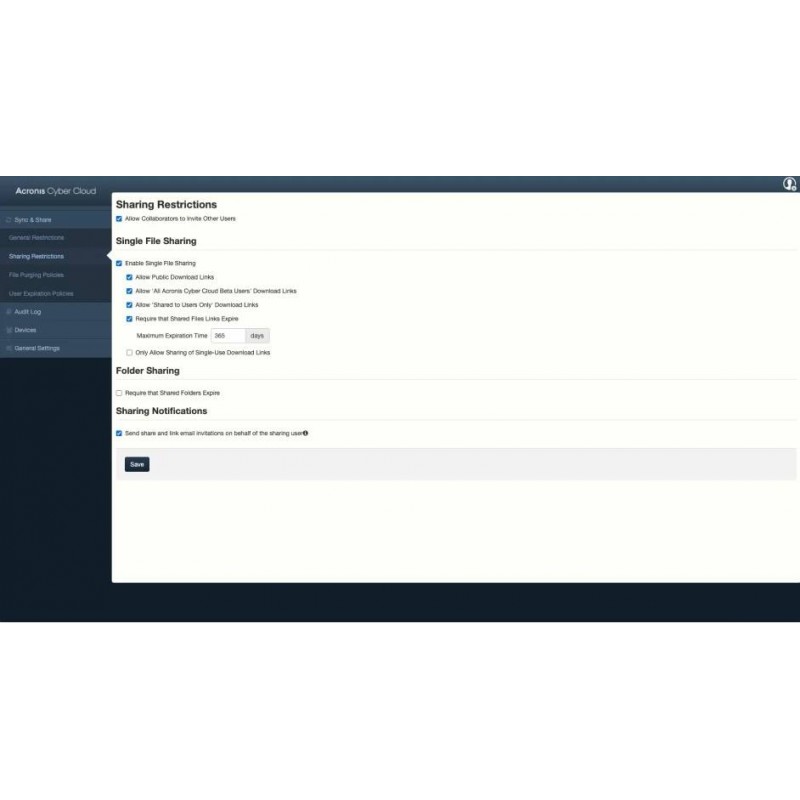Image resolution: width=800 pixels, height=800 pixels.
Task: Toggle Require that Shared Files Links Expire
Action: [129, 319]
